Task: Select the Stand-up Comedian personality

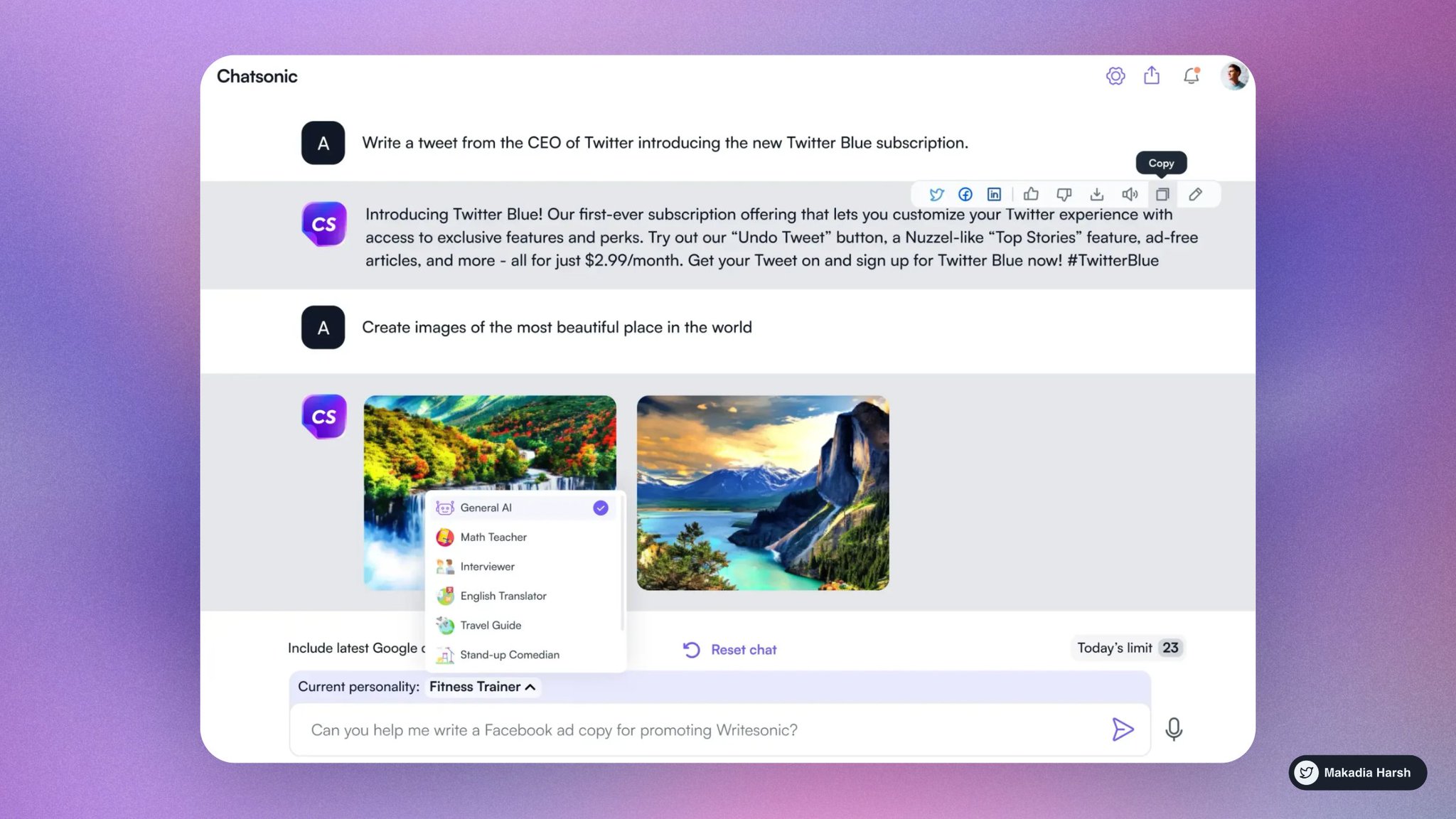Action: (524, 655)
